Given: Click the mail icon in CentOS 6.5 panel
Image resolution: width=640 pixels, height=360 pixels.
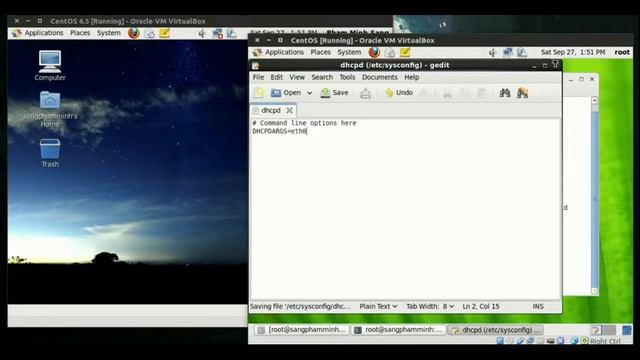Looking at the screenshot, I should 149,33.
